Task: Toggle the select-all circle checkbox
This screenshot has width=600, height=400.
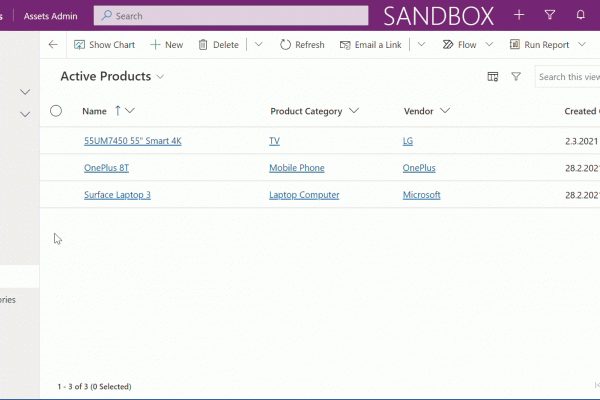Action: tap(56, 111)
